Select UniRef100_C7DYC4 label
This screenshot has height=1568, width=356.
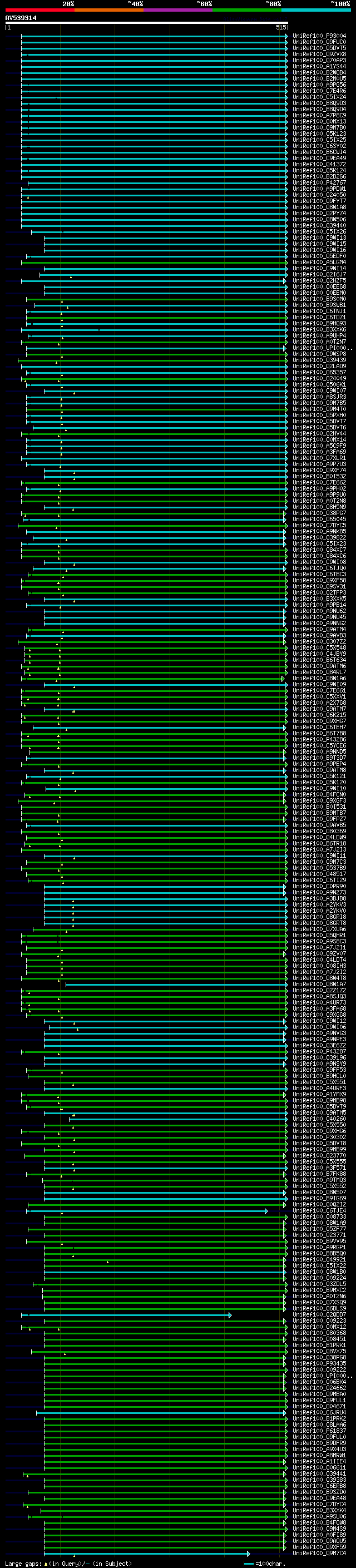319,1504
